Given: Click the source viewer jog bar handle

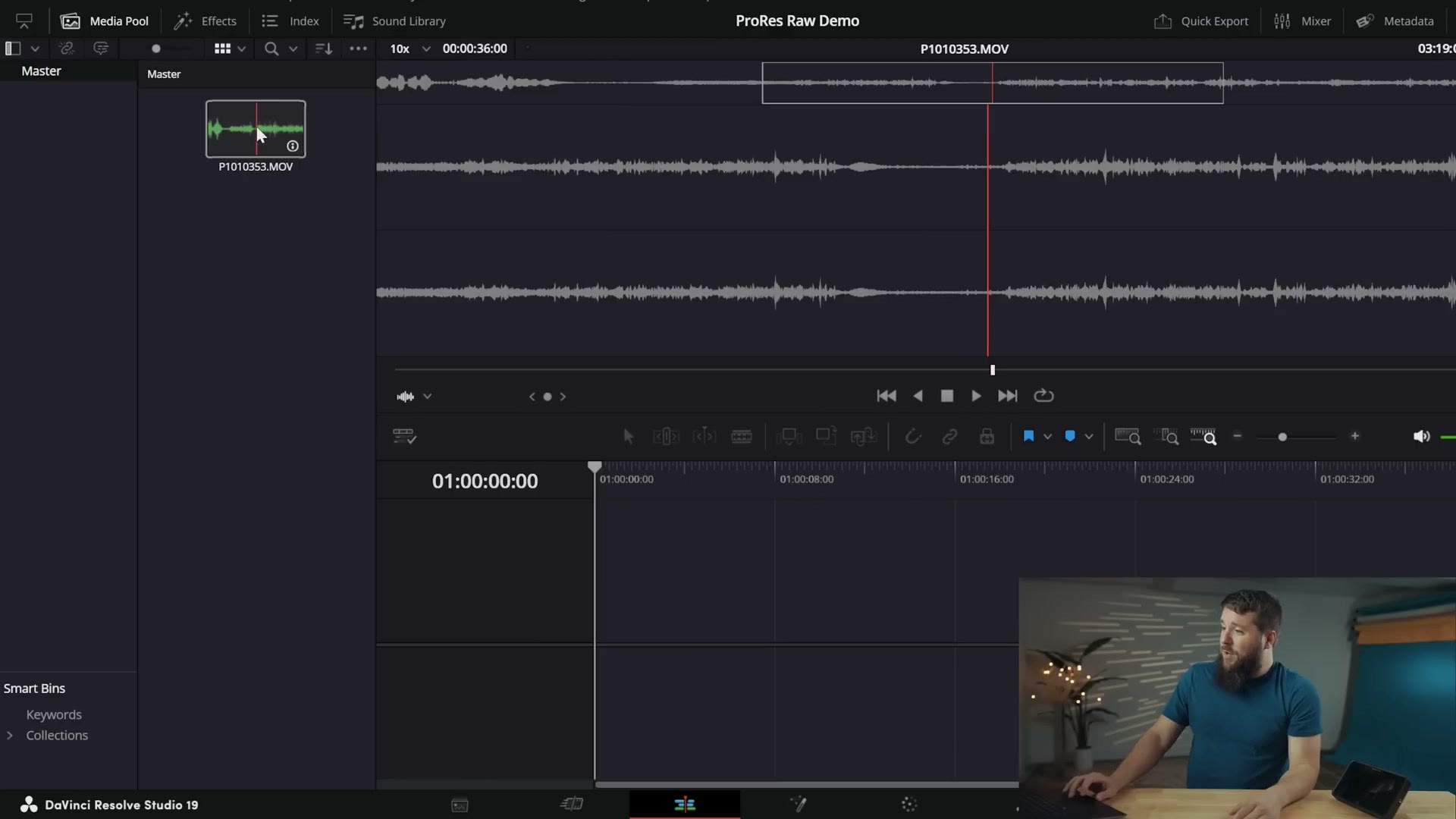Looking at the screenshot, I should pyautogui.click(x=993, y=370).
